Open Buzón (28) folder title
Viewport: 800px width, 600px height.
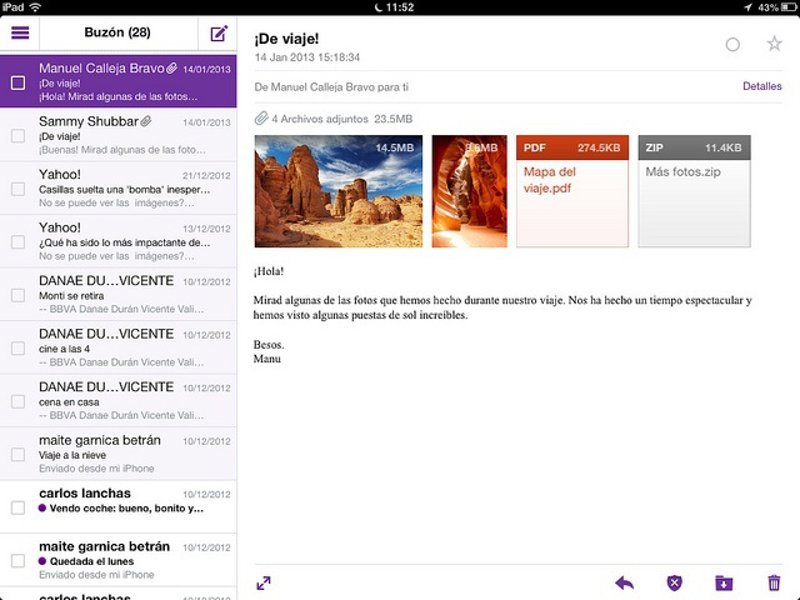[117, 32]
